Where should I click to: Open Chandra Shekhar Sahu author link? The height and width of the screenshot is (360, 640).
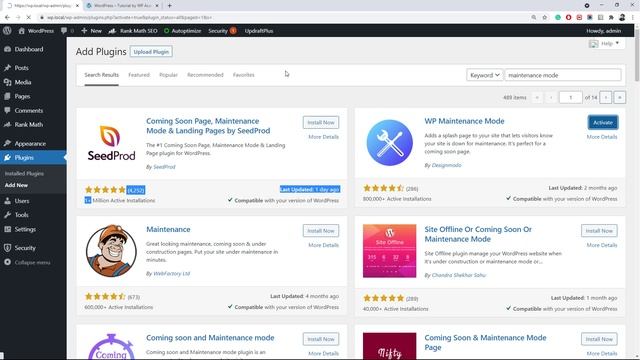tap(459, 275)
